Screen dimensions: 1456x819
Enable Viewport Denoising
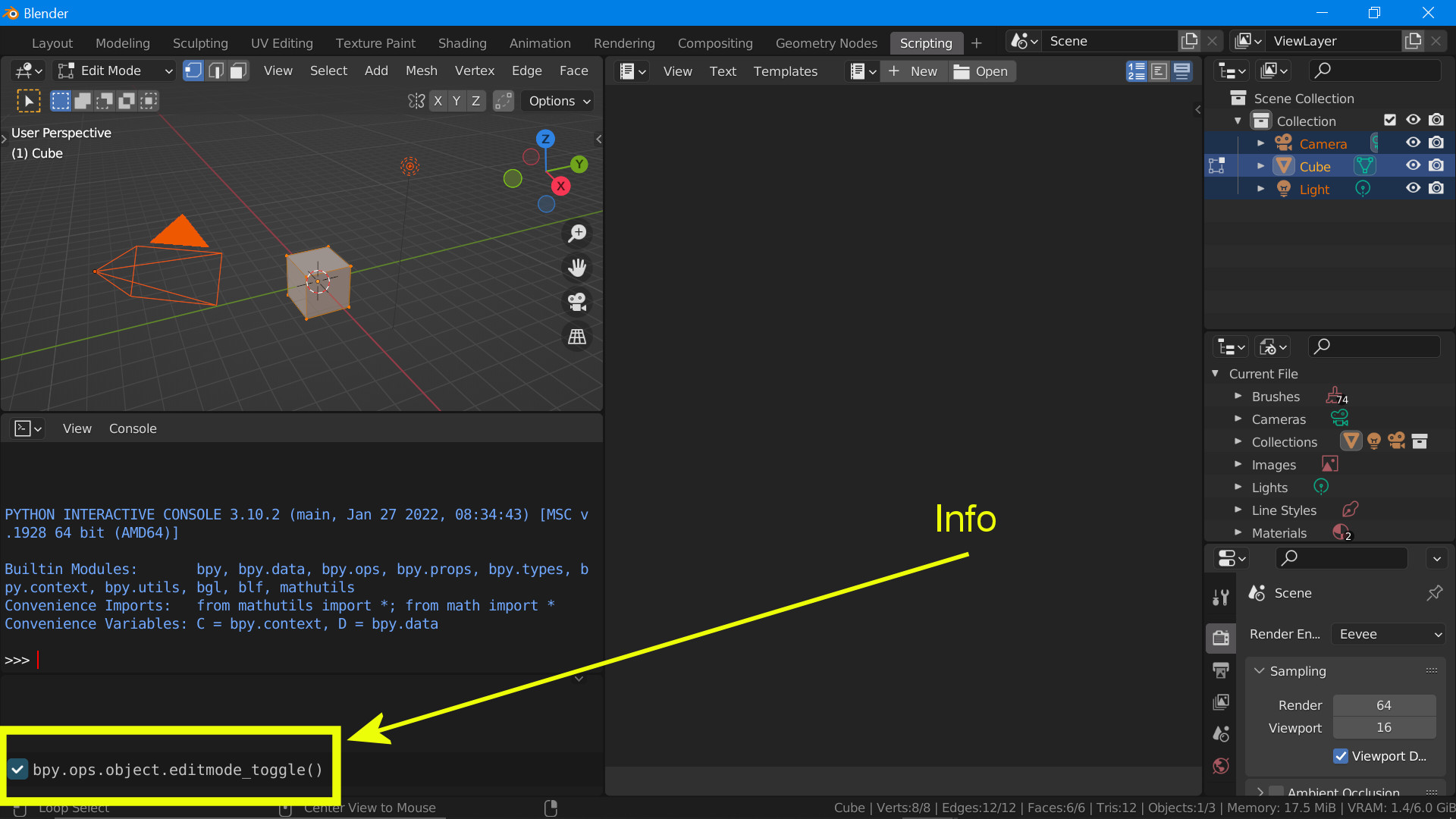(1341, 756)
